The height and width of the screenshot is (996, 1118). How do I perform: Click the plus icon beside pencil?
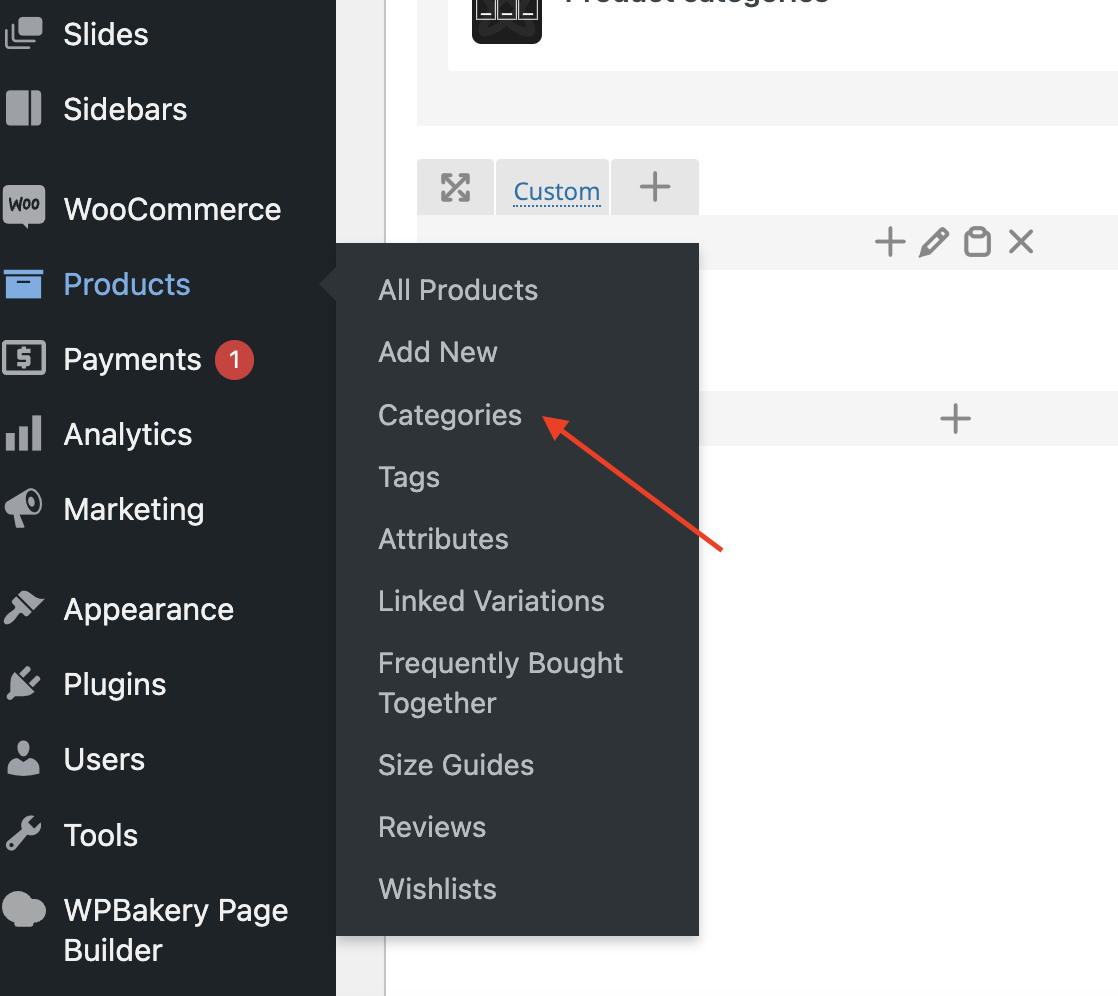890,242
